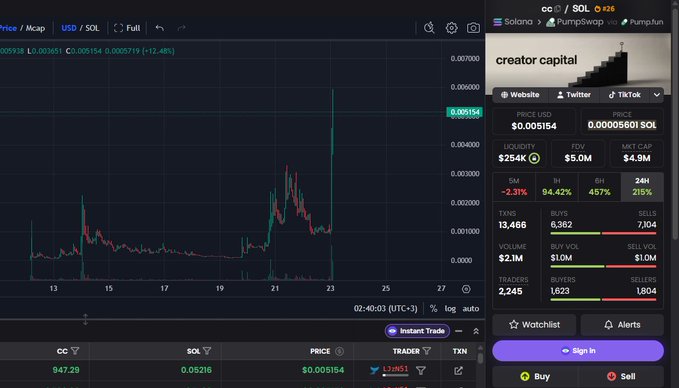Click liquidity lock icon next to $254K
The width and height of the screenshot is (679, 388).
coord(534,158)
